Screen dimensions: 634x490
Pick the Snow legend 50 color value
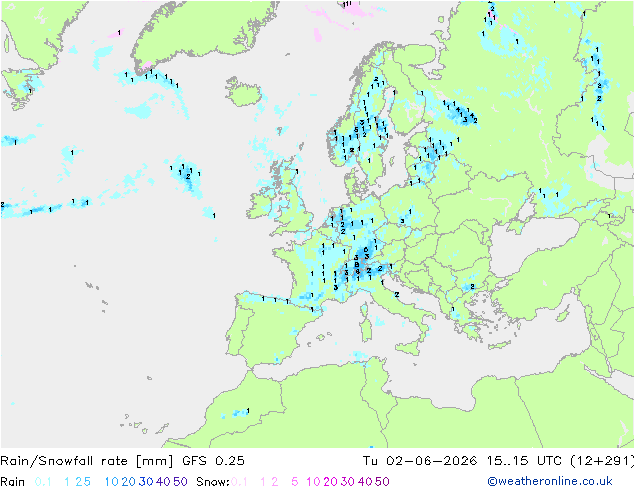coord(382,482)
